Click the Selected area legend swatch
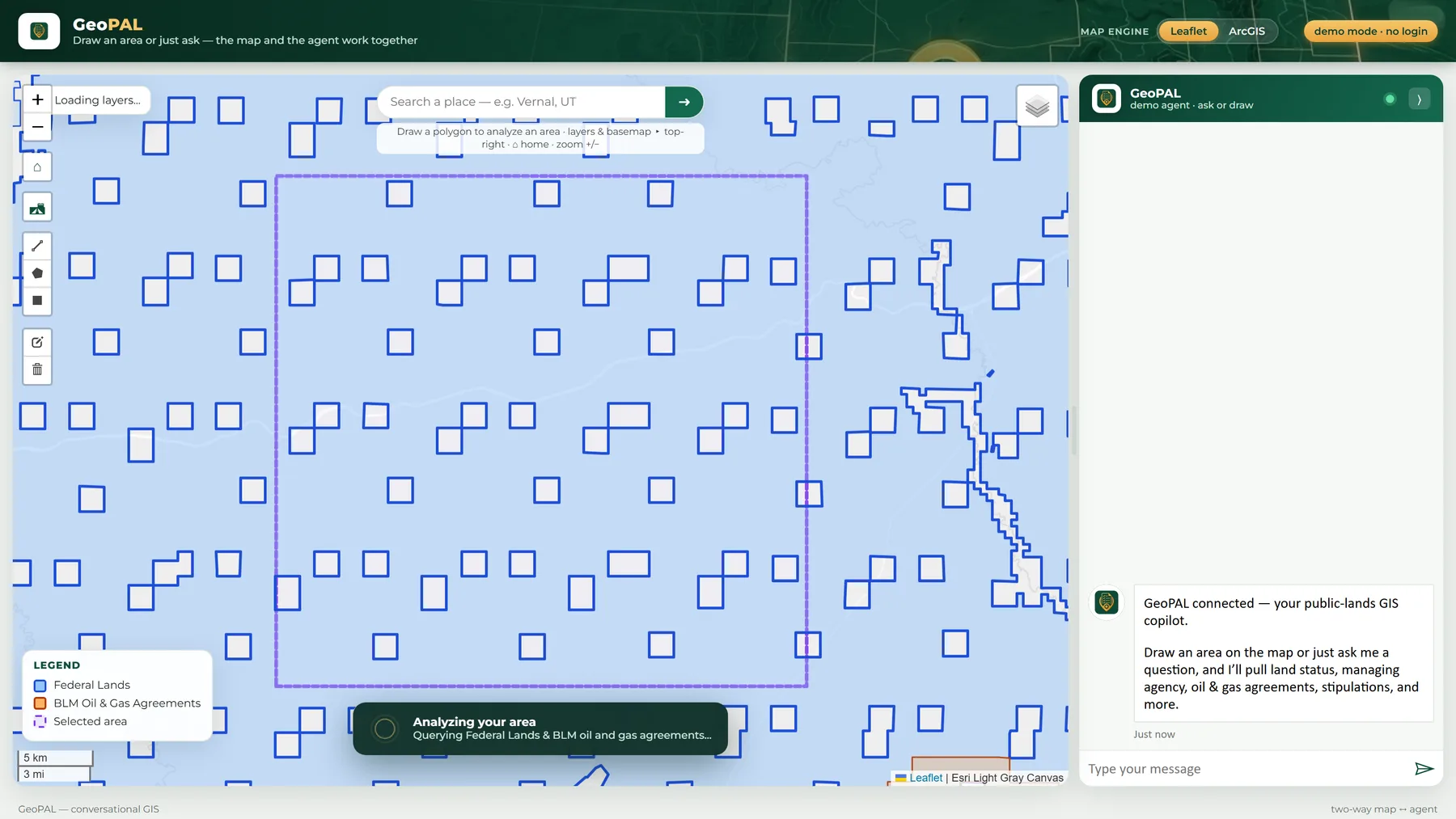 [40, 721]
